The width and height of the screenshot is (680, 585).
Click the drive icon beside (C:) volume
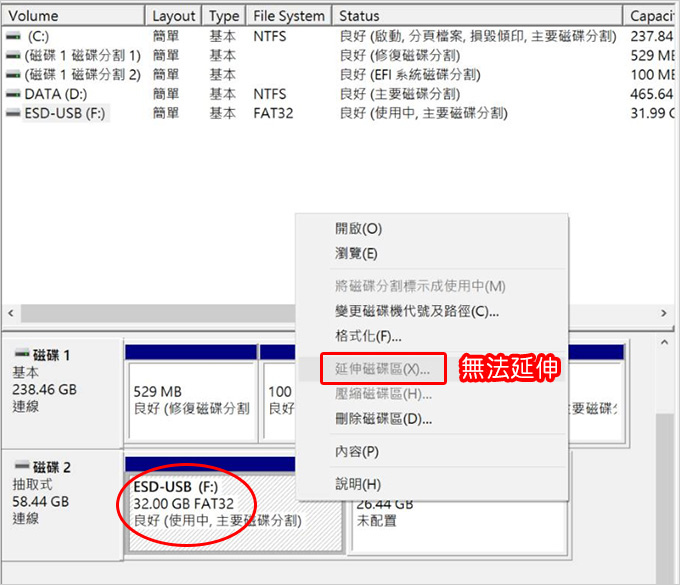(13, 36)
